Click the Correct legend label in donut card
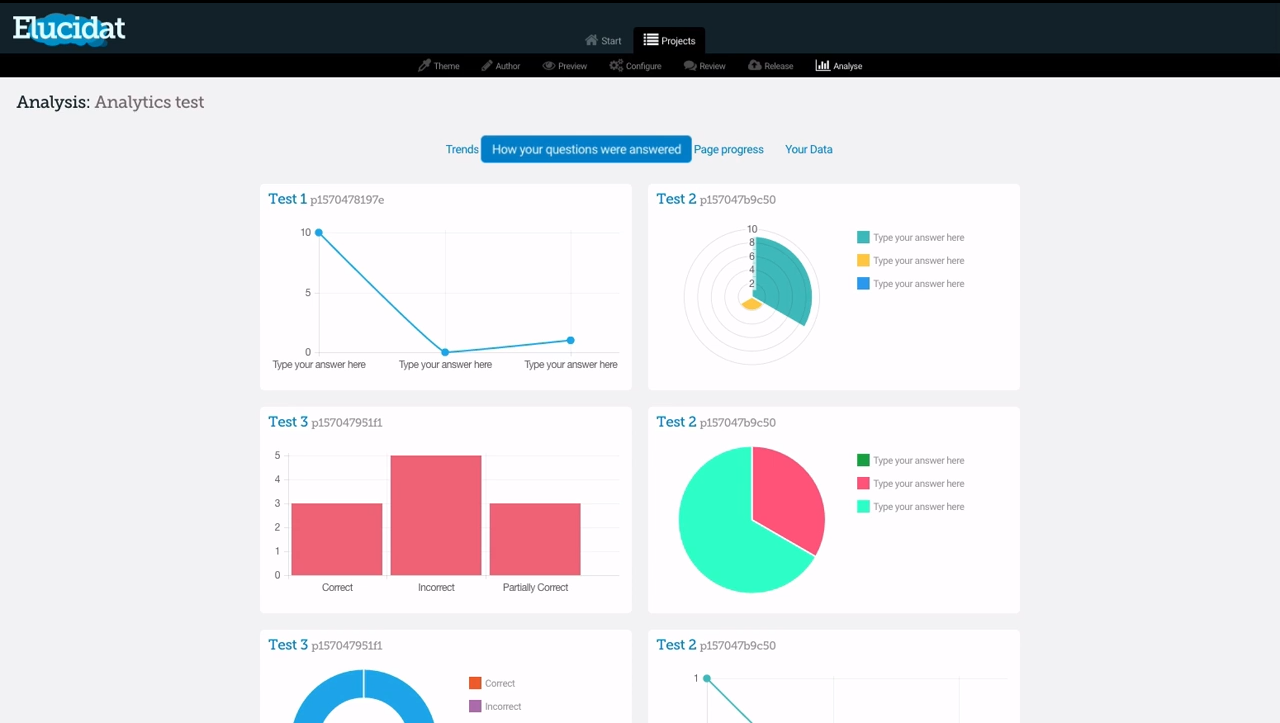This screenshot has height=723, width=1280. point(500,684)
